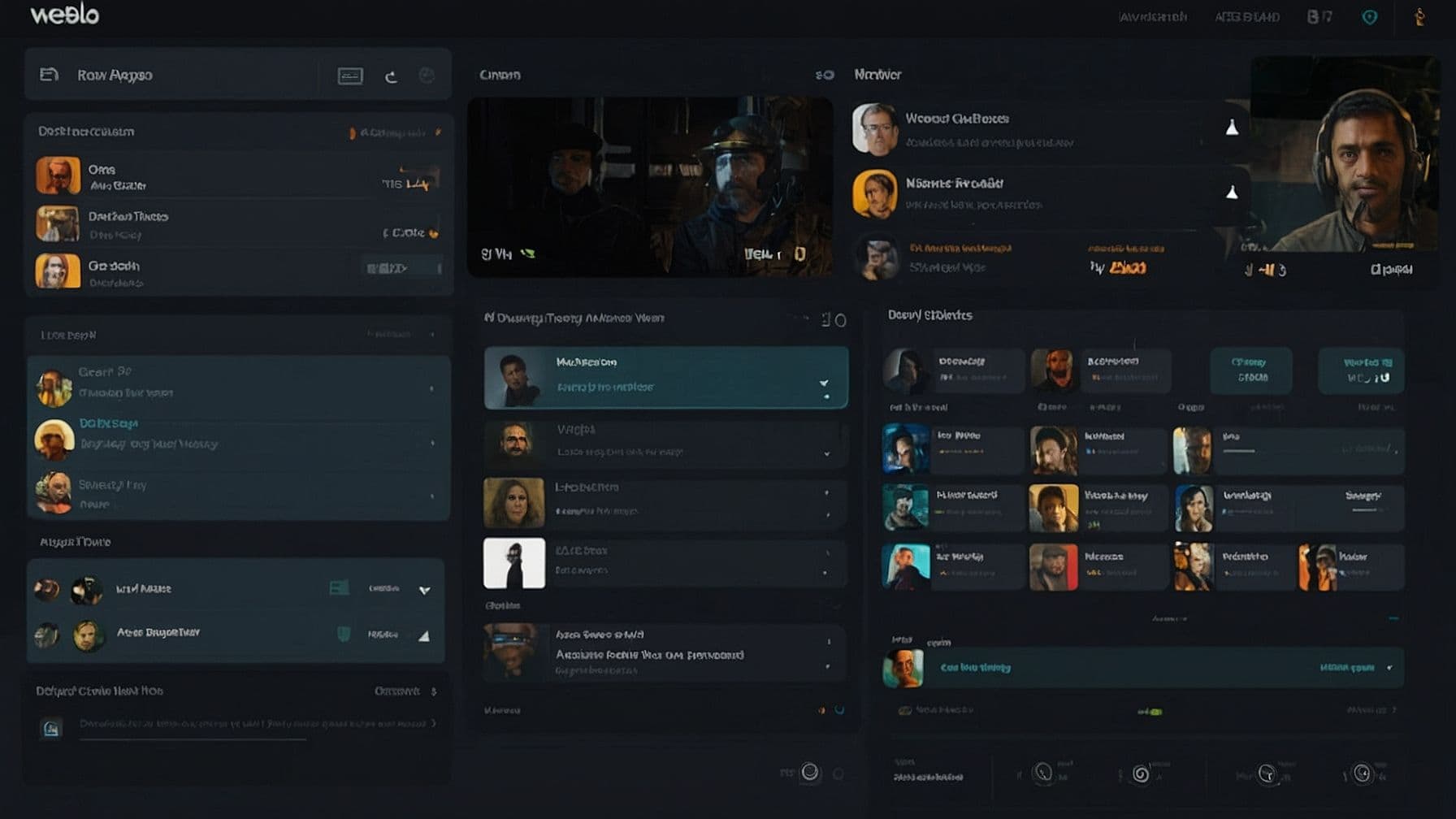Expand the teal bar dropdown under Deery Stblotes grid
Screen dimensions: 1456x819
pyautogui.click(x=1389, y=668)
